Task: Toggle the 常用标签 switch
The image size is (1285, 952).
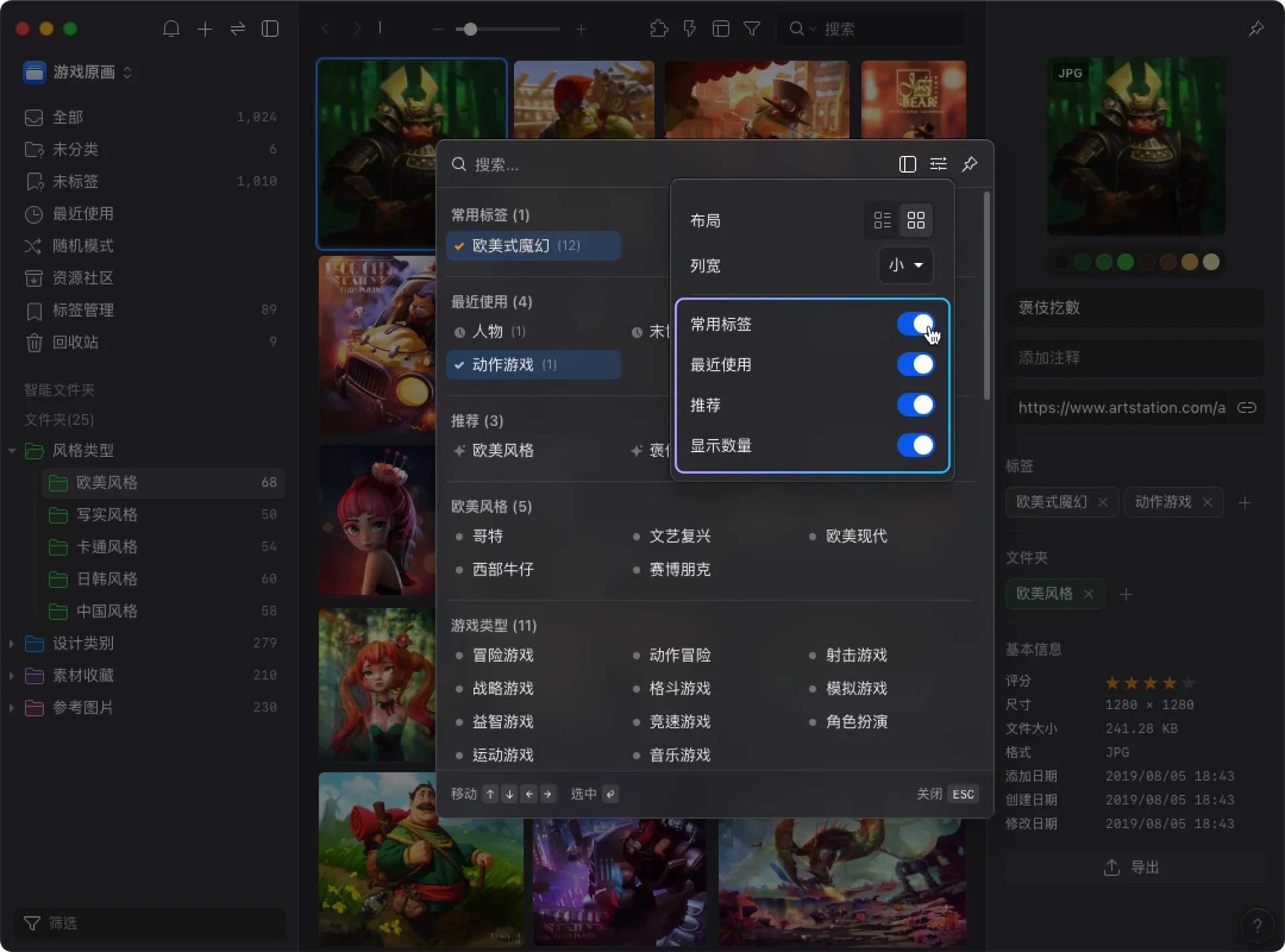Action: [x=916, y=324]
